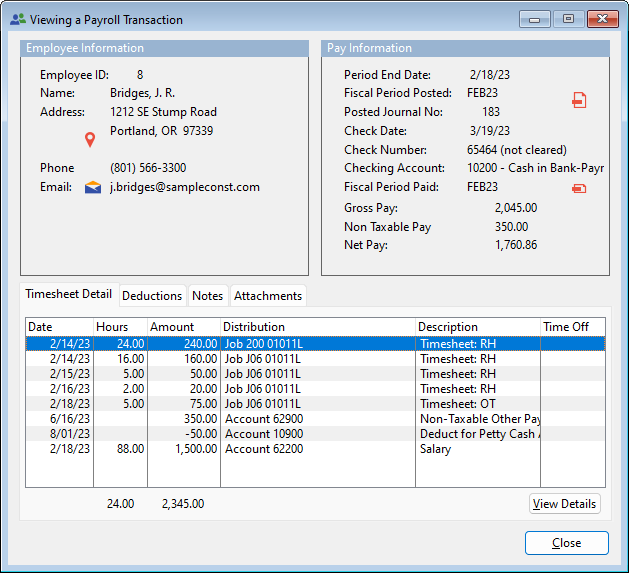This screenshot has height=573, width=629.
Task: Click the red icon beside Fiscal Period Paid
Action: 579,188
